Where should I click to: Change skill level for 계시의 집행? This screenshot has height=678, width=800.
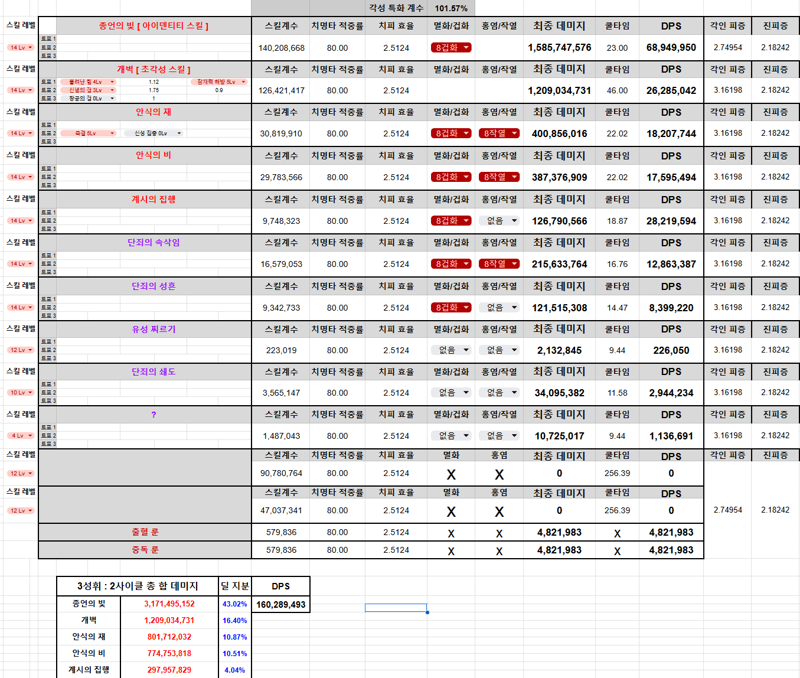(x=20, y=221)
